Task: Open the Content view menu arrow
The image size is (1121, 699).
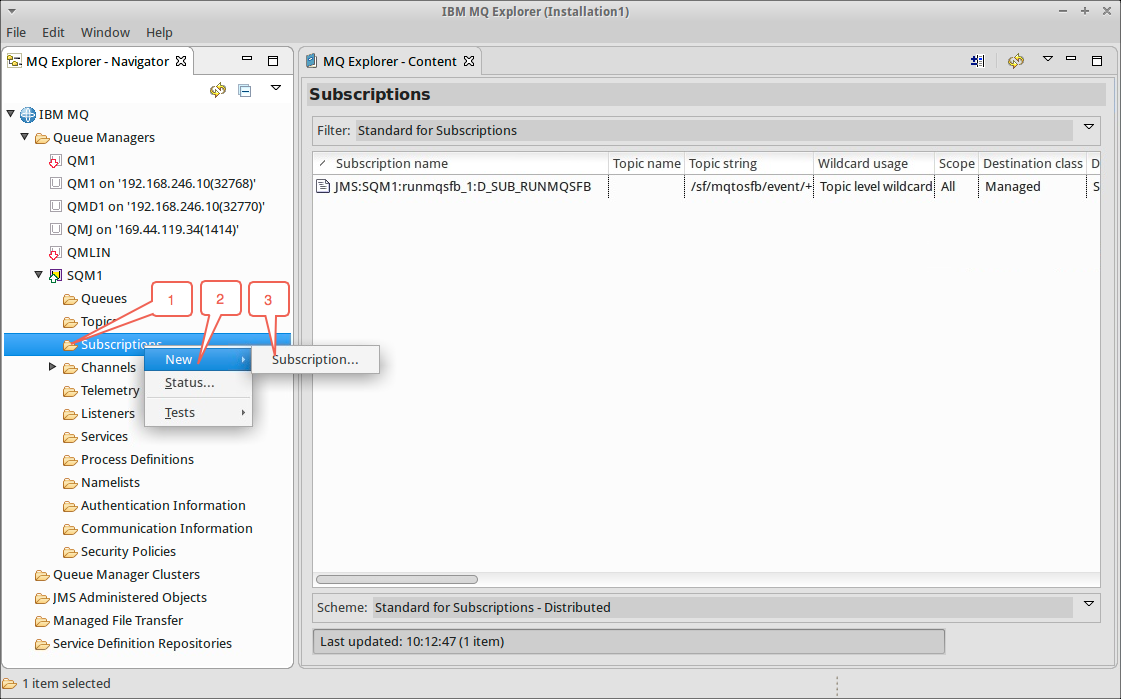Action: click(x=1047, y=59)
